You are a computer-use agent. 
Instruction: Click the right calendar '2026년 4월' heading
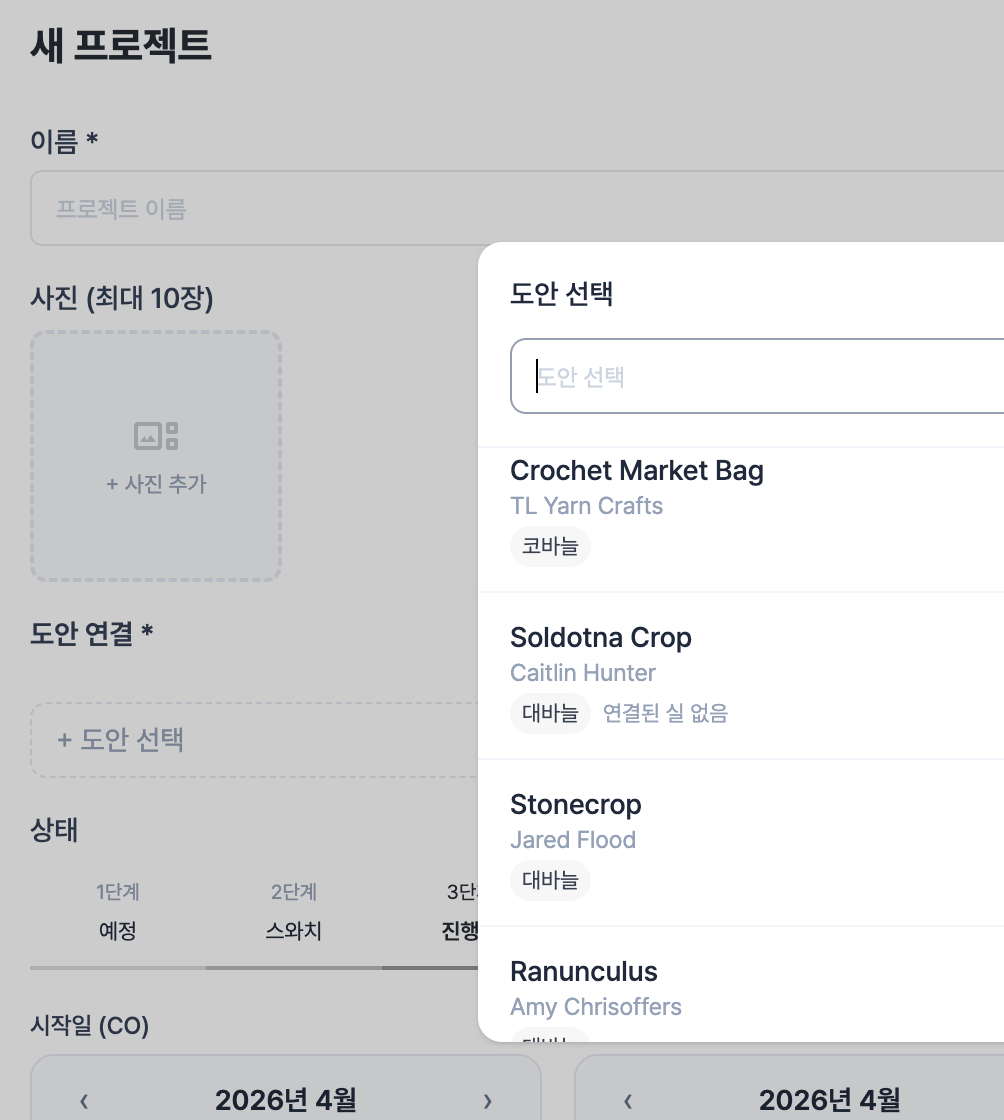pyautogui.click(x=830, y=1101)
